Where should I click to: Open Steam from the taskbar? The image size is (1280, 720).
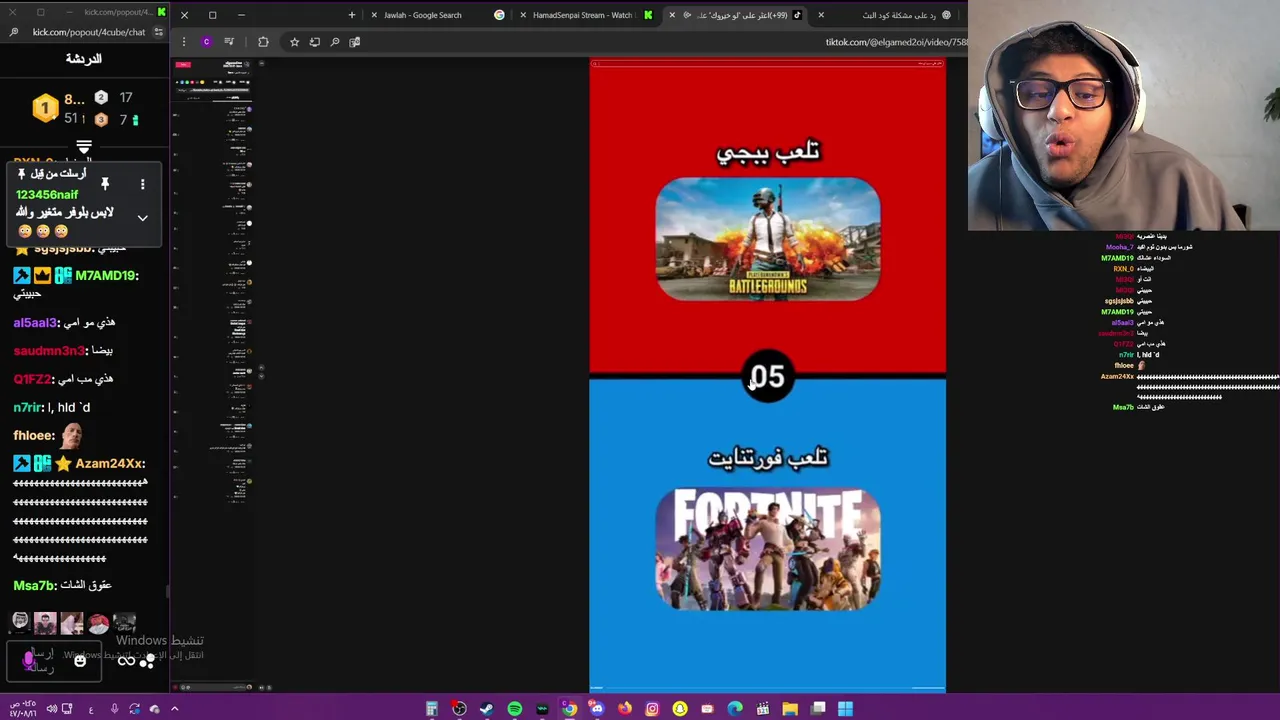[486, 709]
